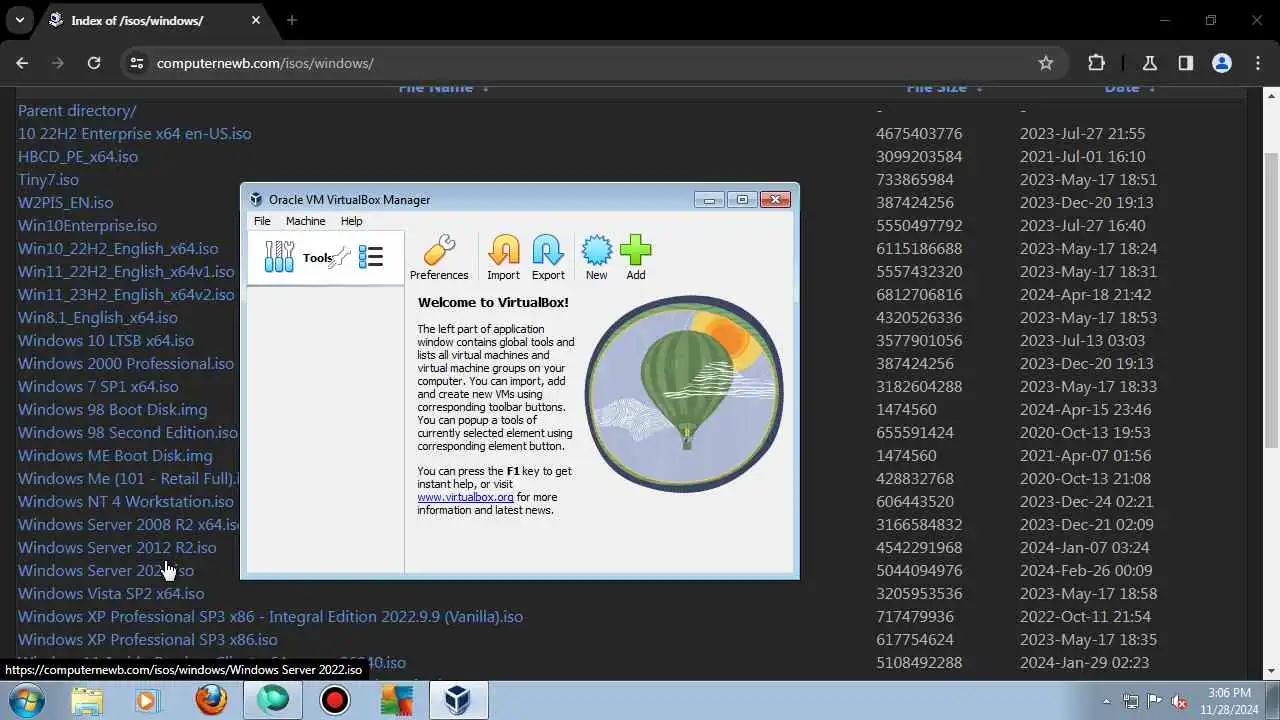Click the Import appliance icon
Screen dimensions: 1280x720
point(503,257)
